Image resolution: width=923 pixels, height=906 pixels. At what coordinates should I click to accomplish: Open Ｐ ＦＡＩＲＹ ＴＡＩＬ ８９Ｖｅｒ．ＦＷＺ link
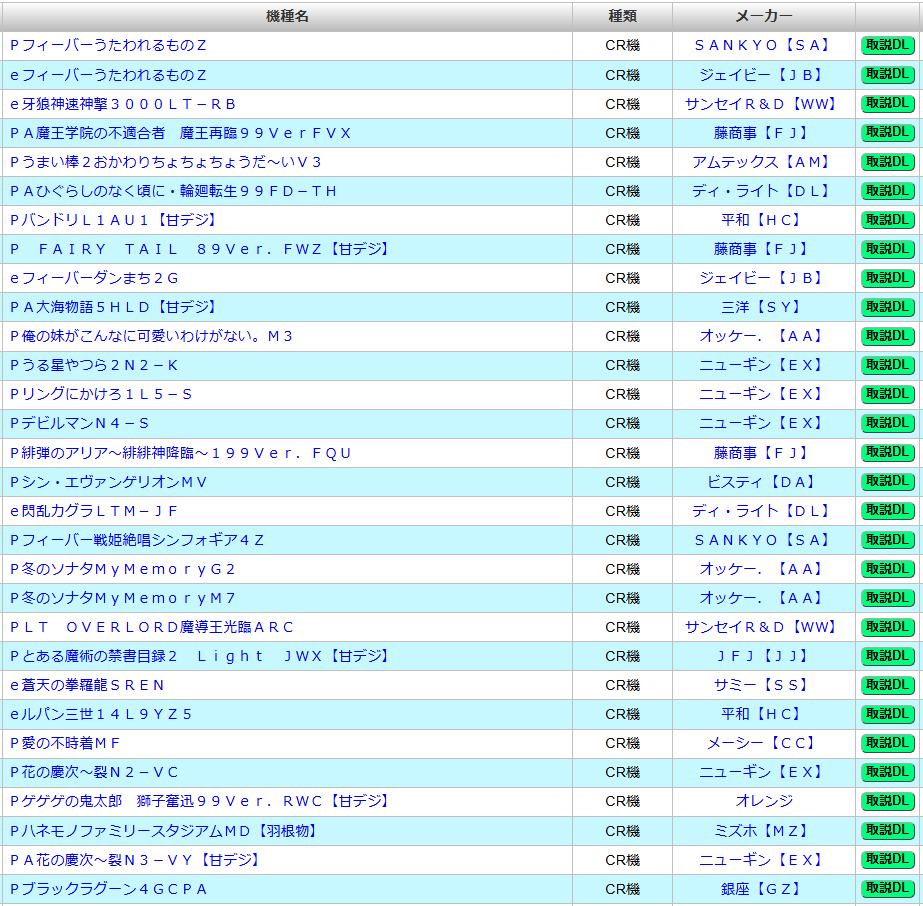click(201, 249)
